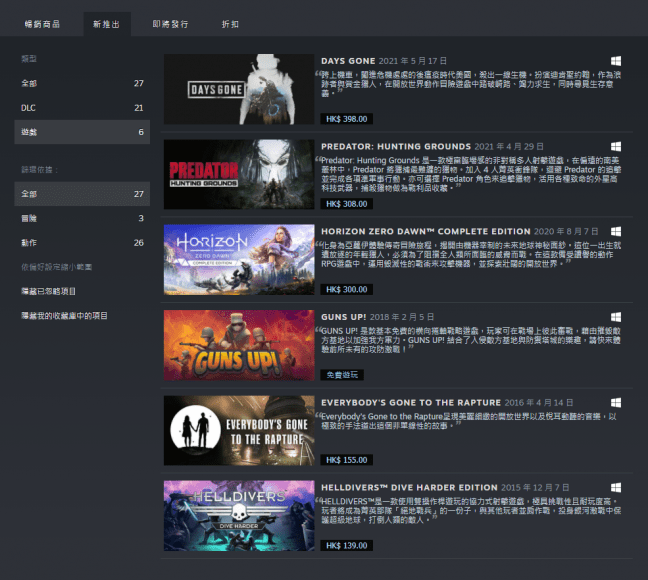Click Rapture release date 2016年4月14日
Viewport: 648px width, 580px height.
(538, 402)
